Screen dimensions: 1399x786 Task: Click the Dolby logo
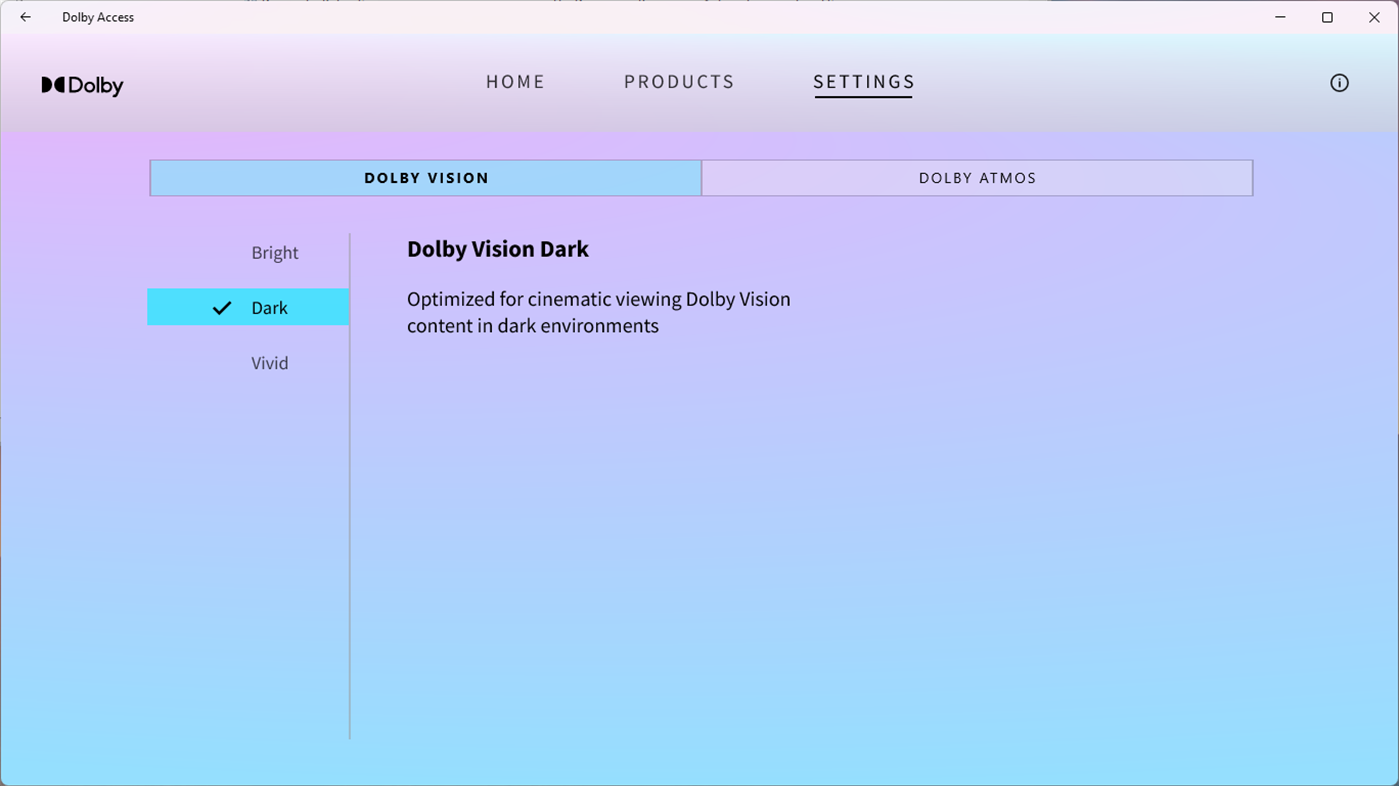point(83,86)
